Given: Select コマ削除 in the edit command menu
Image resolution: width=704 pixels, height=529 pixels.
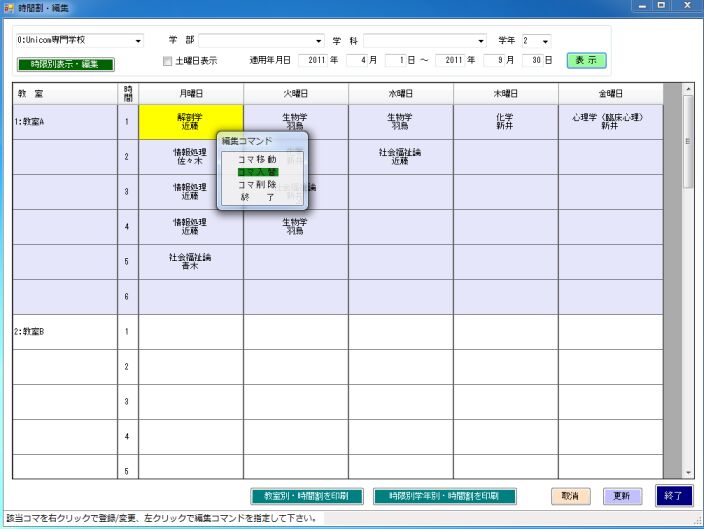Looking at the screenshot, I should 257,185.
